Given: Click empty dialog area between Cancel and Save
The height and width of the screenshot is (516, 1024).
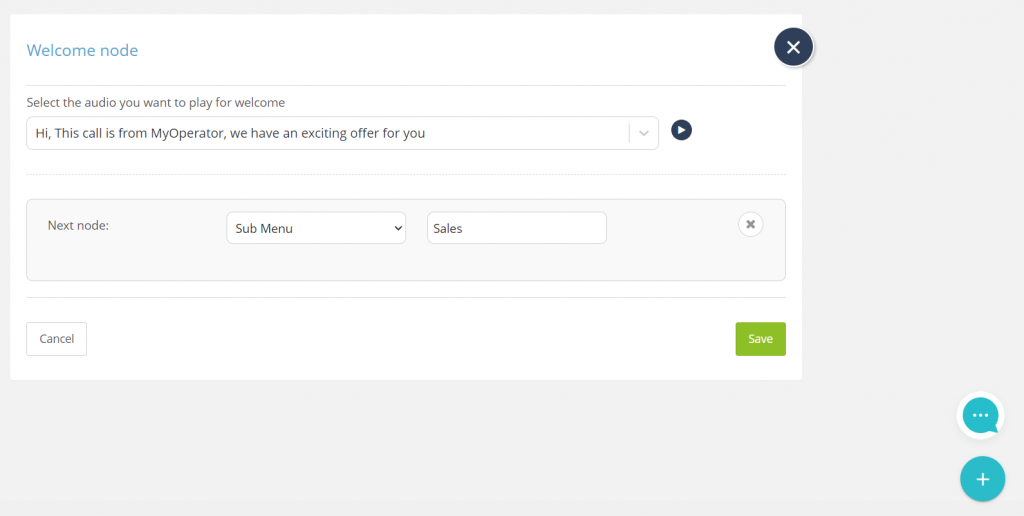Looking at the screenshot, I should point(411,339).
